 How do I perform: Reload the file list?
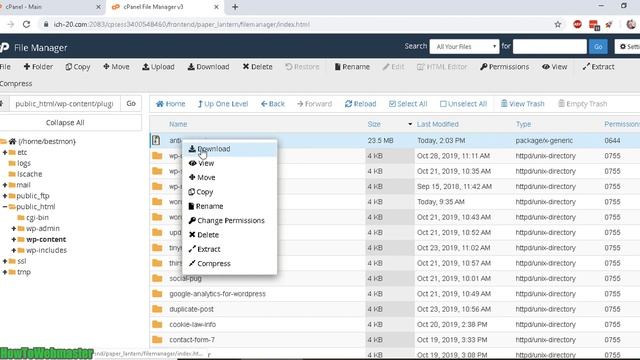click(360, 104)
